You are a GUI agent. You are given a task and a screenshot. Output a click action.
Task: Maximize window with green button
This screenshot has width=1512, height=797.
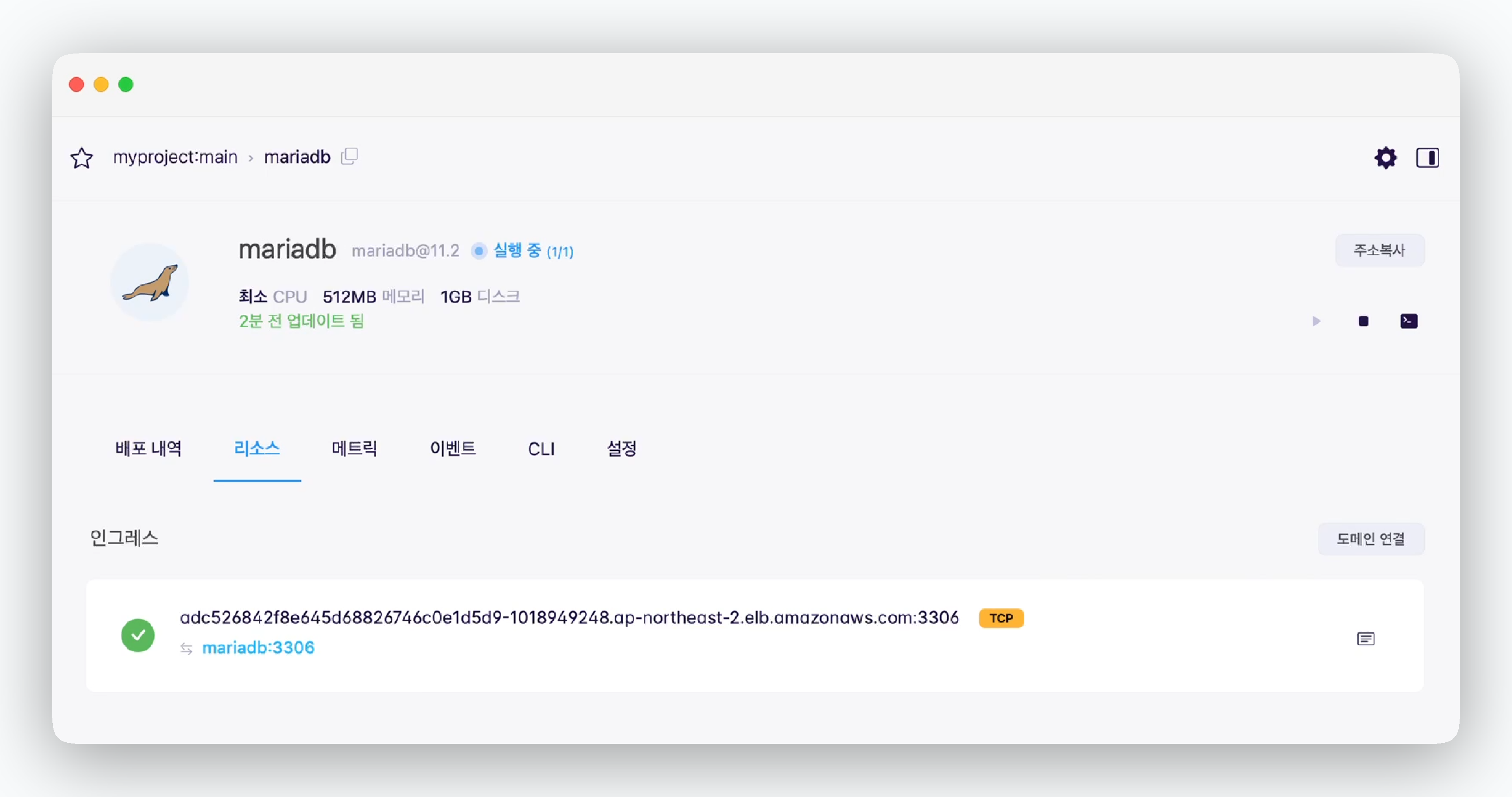(x=126, y=84)
